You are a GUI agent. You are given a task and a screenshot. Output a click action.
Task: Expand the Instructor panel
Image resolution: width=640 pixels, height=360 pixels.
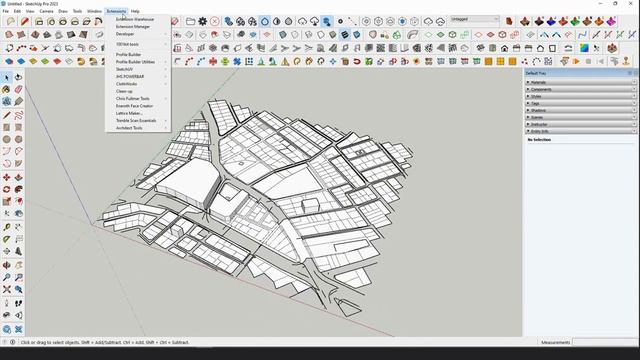[581, 124]
